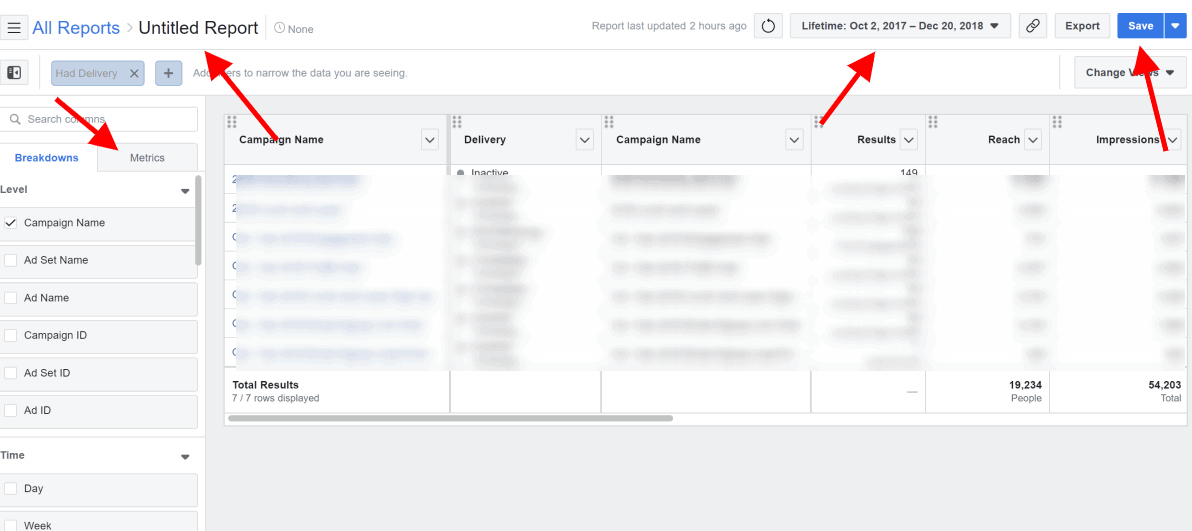1192x531 pixels.
Task: Enable the Campaign ID checkbox
Action: click(x=11, y=335)
